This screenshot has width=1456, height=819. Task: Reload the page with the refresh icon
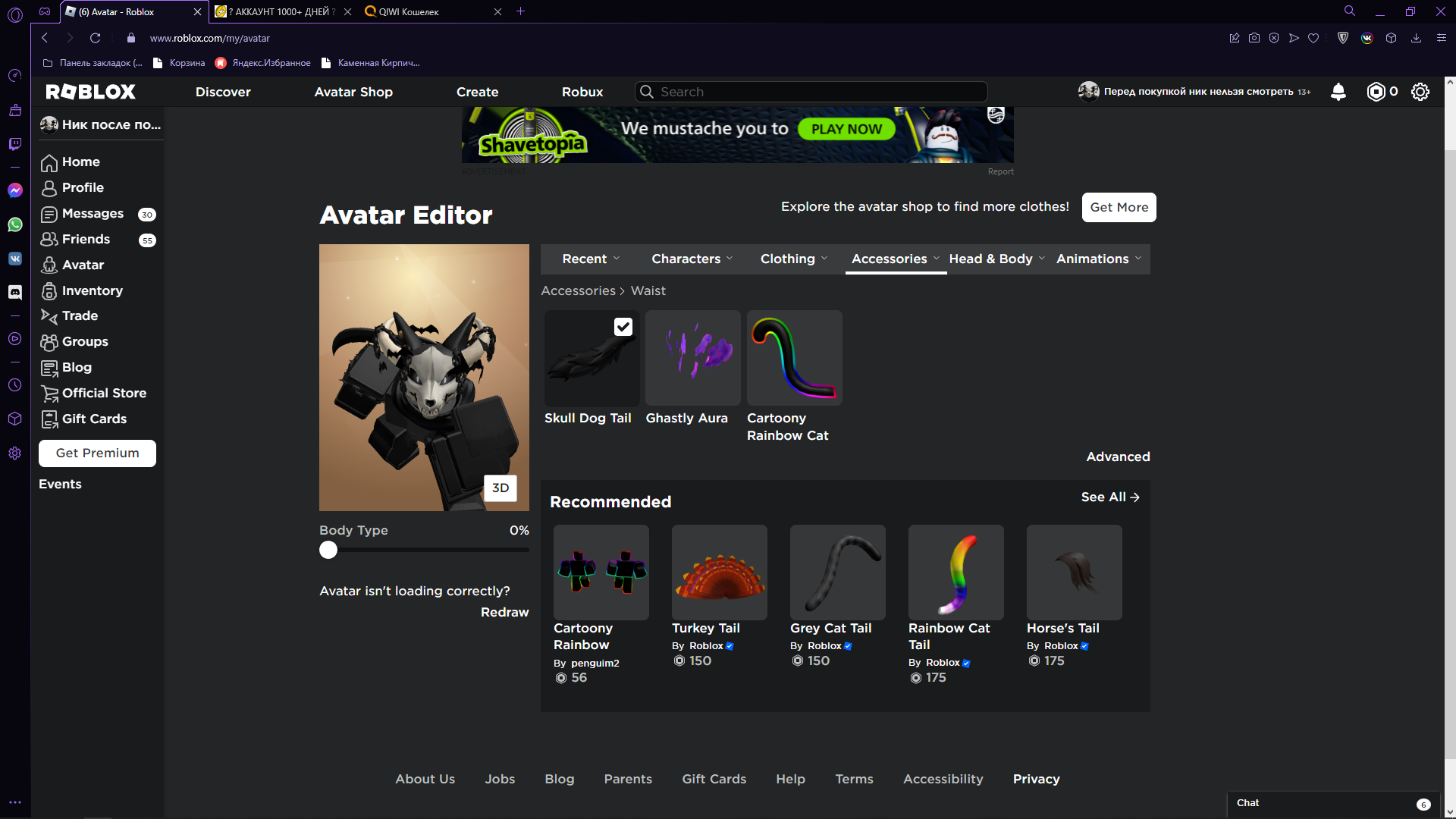click(95, 38)
